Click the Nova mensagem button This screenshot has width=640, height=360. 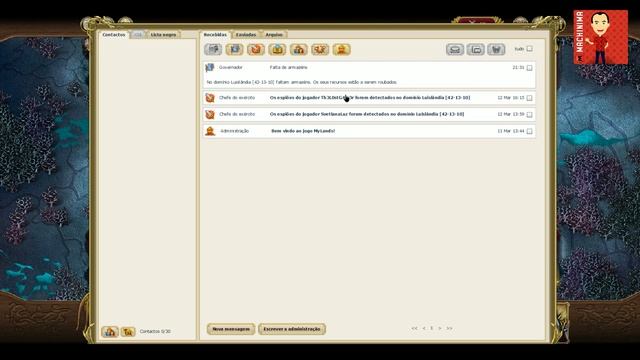click(231, 329)
